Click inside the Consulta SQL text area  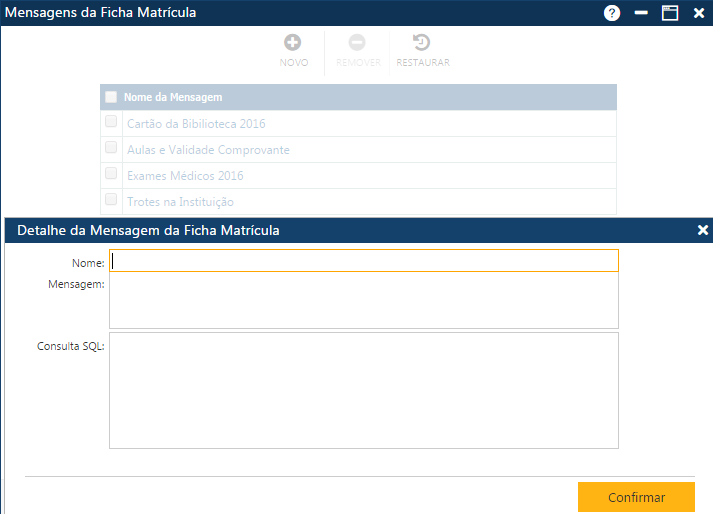[364, 390]
